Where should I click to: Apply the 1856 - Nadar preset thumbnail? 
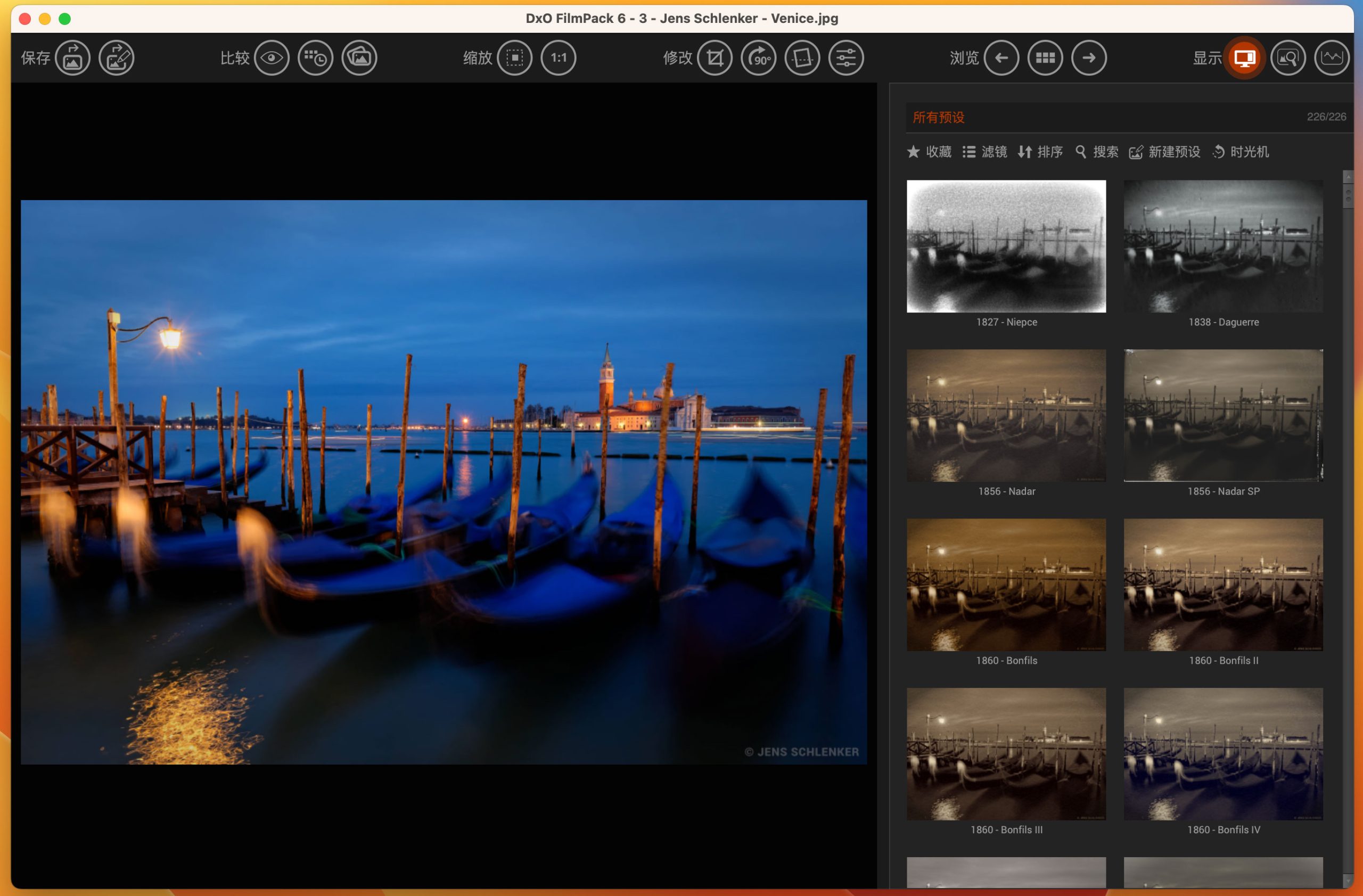pyautogui.click(x=1006, y=415)
